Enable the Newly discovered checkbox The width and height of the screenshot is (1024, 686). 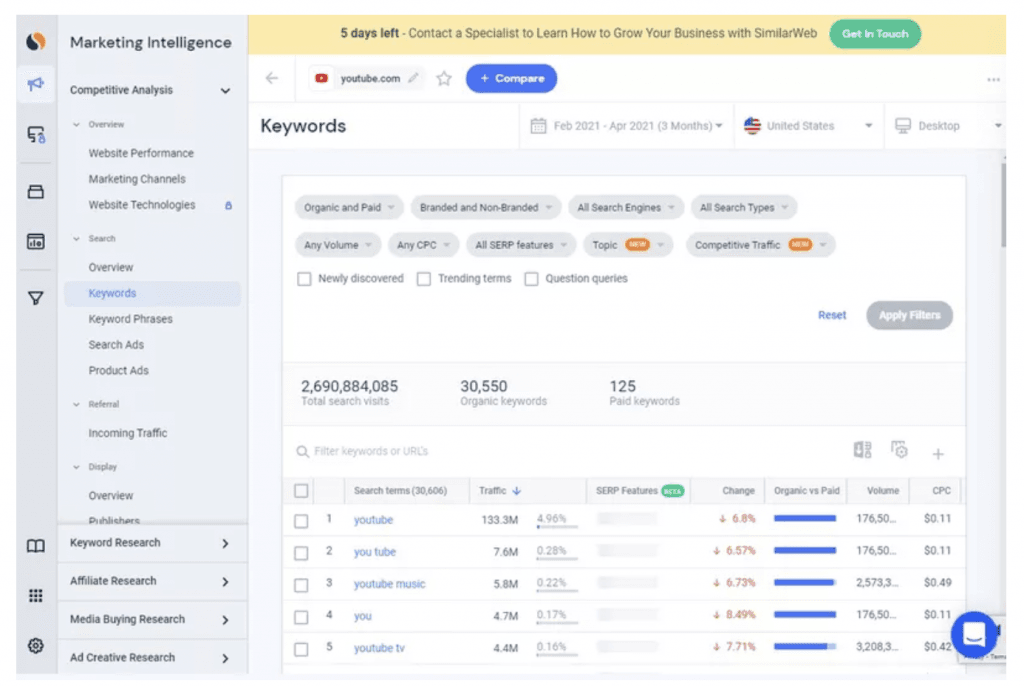[304, 279]
